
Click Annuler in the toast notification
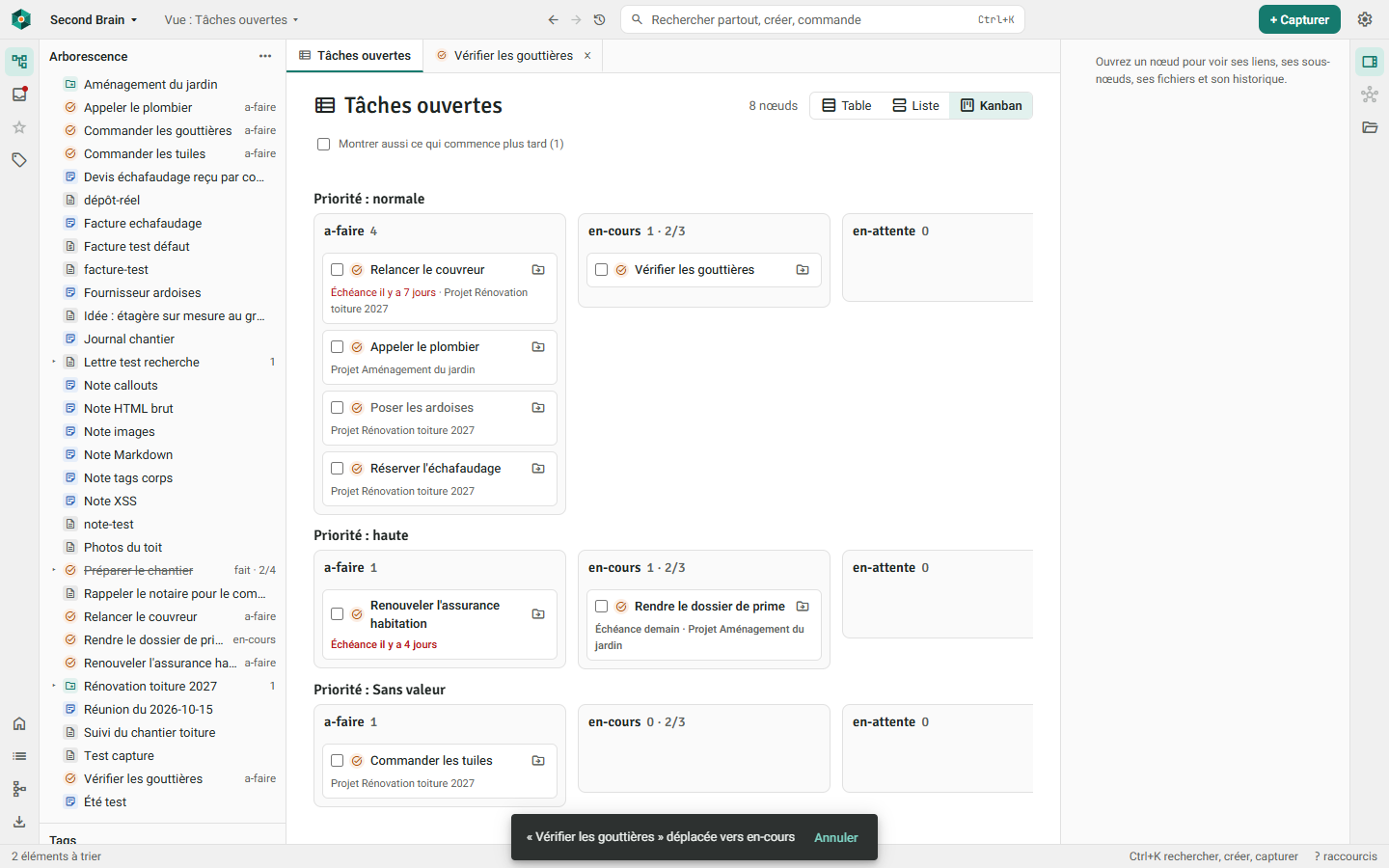tap(836, 837)
